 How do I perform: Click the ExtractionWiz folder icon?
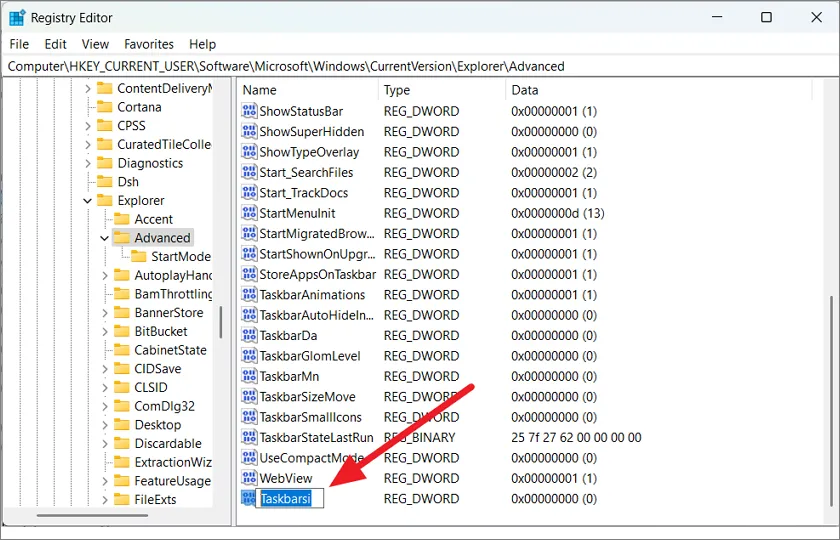(x=122, y=462)
